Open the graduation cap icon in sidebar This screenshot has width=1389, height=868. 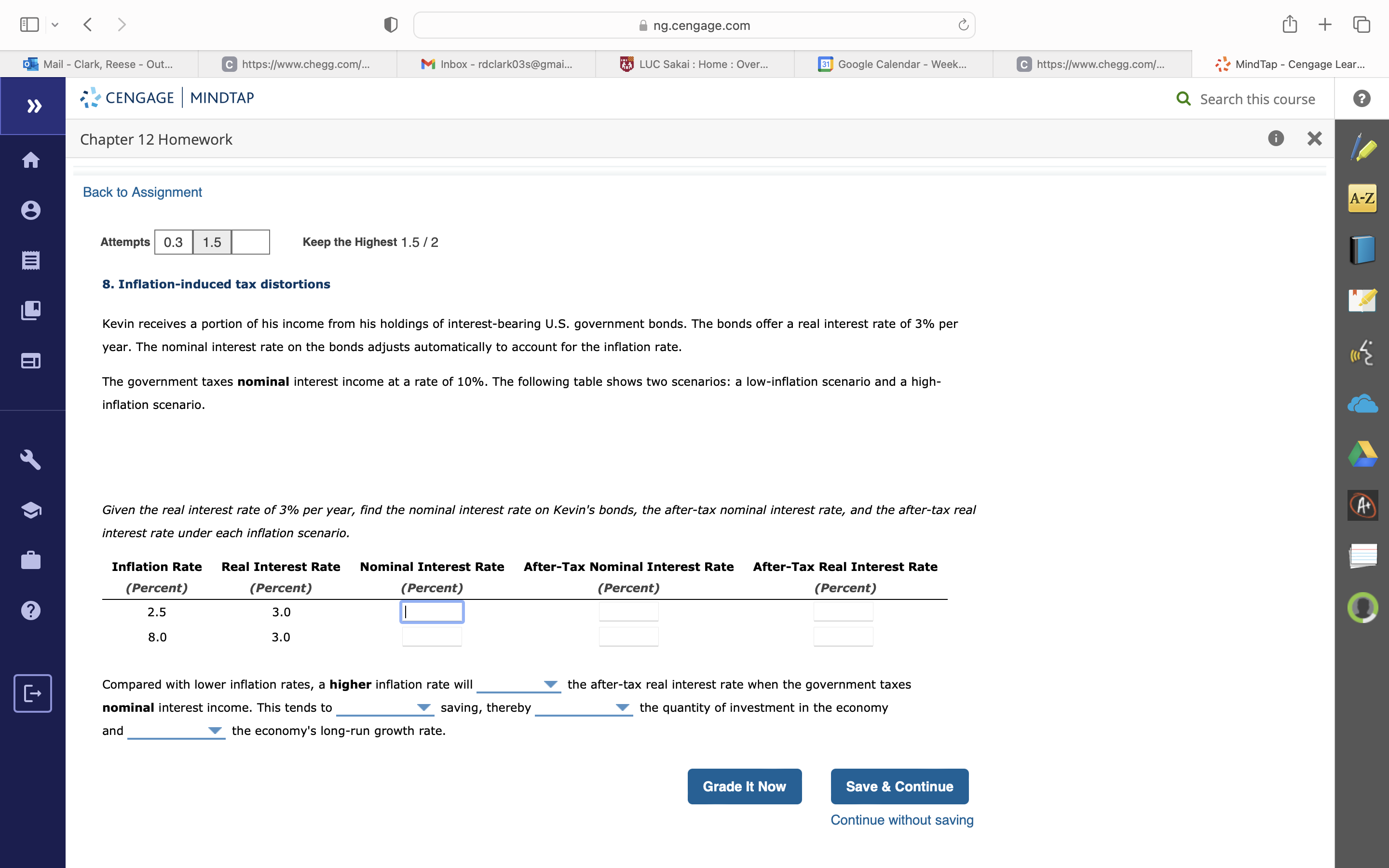click(x=31, y=510)
